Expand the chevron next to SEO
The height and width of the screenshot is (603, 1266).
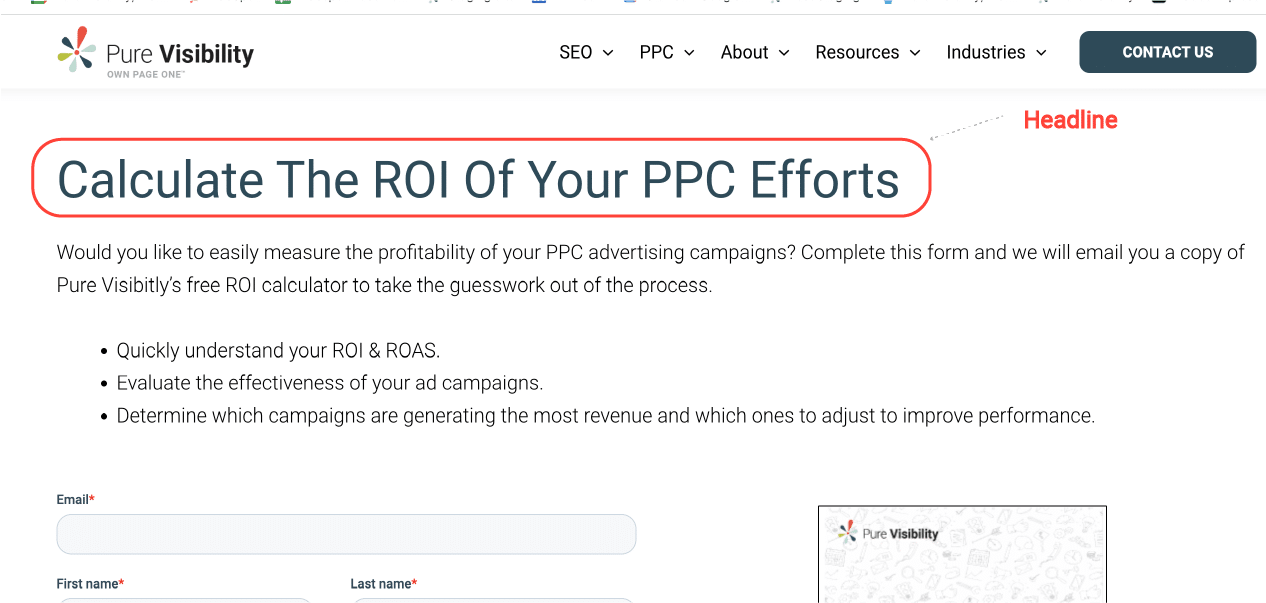click(608, 53)
